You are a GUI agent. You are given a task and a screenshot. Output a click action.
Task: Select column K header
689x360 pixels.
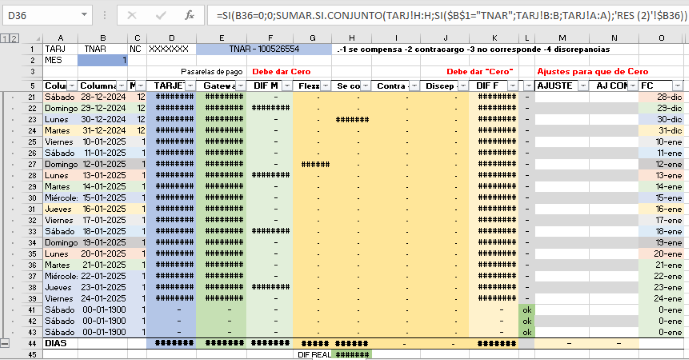[494, 39]
